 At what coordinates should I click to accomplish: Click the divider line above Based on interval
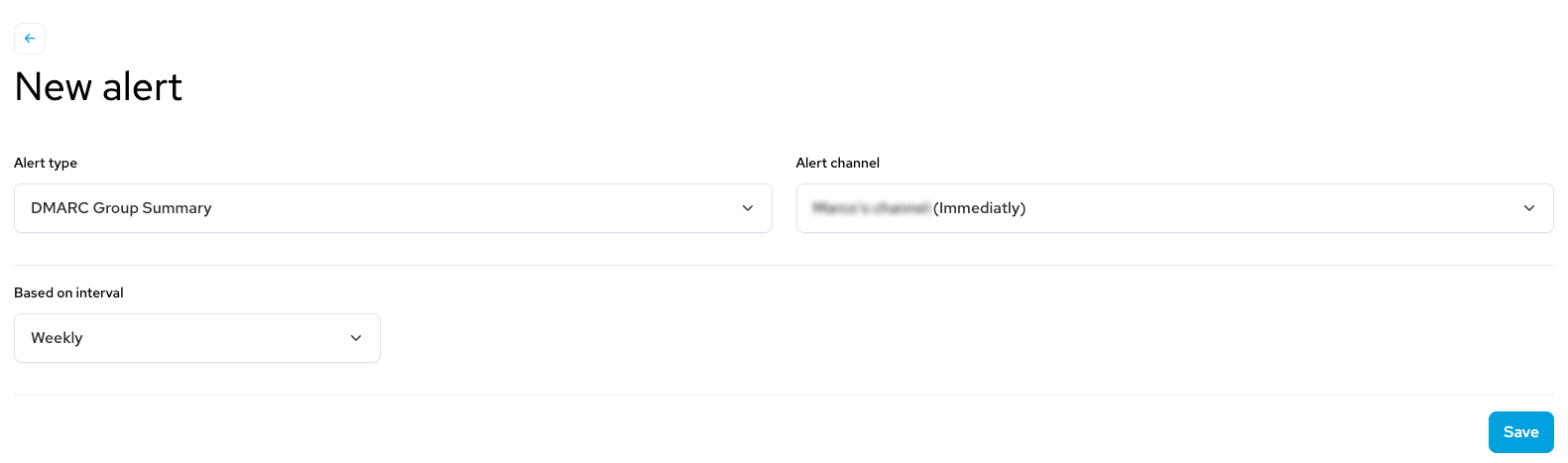pos(784,265)
